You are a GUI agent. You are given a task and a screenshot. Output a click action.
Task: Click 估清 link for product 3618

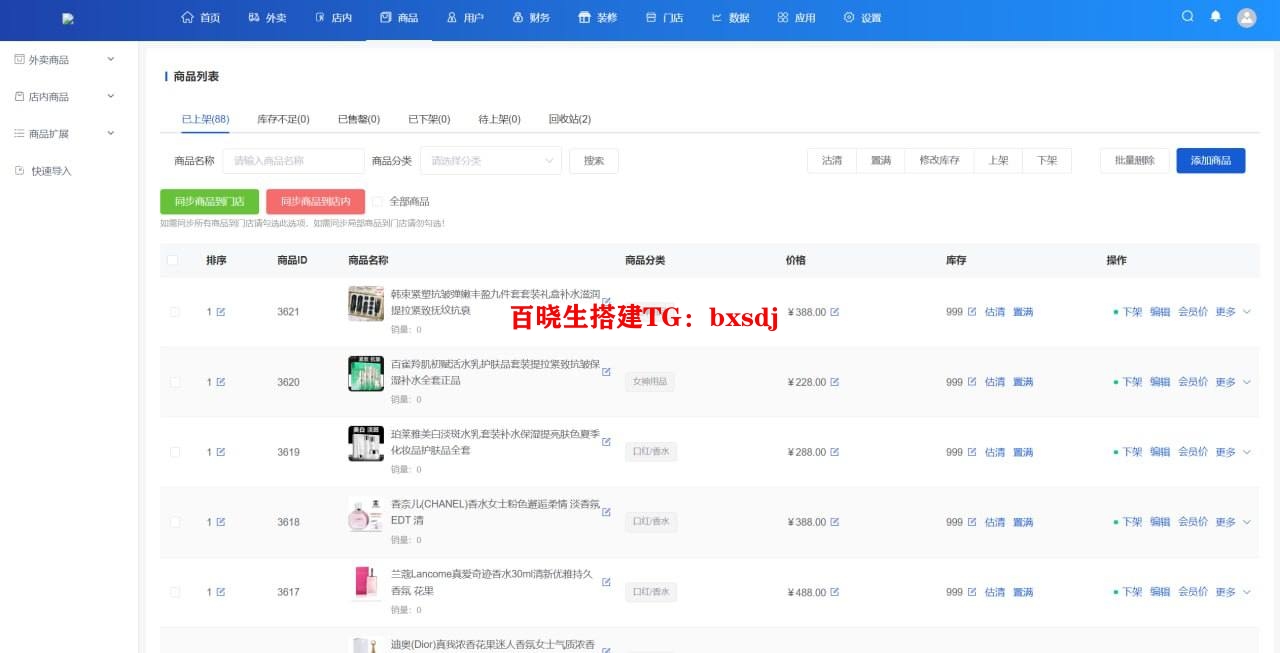(x=995, y=522)
